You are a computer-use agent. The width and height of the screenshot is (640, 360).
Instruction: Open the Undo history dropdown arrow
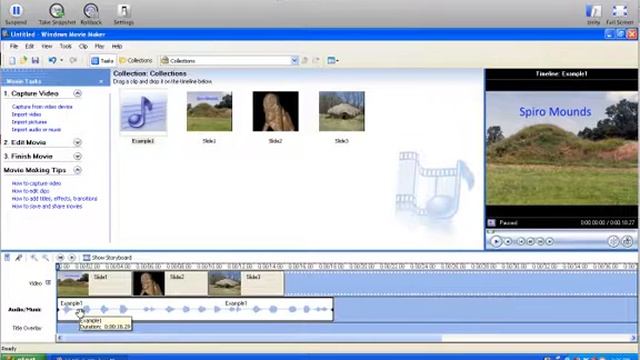pyautogui.click(x=62, y=60)
